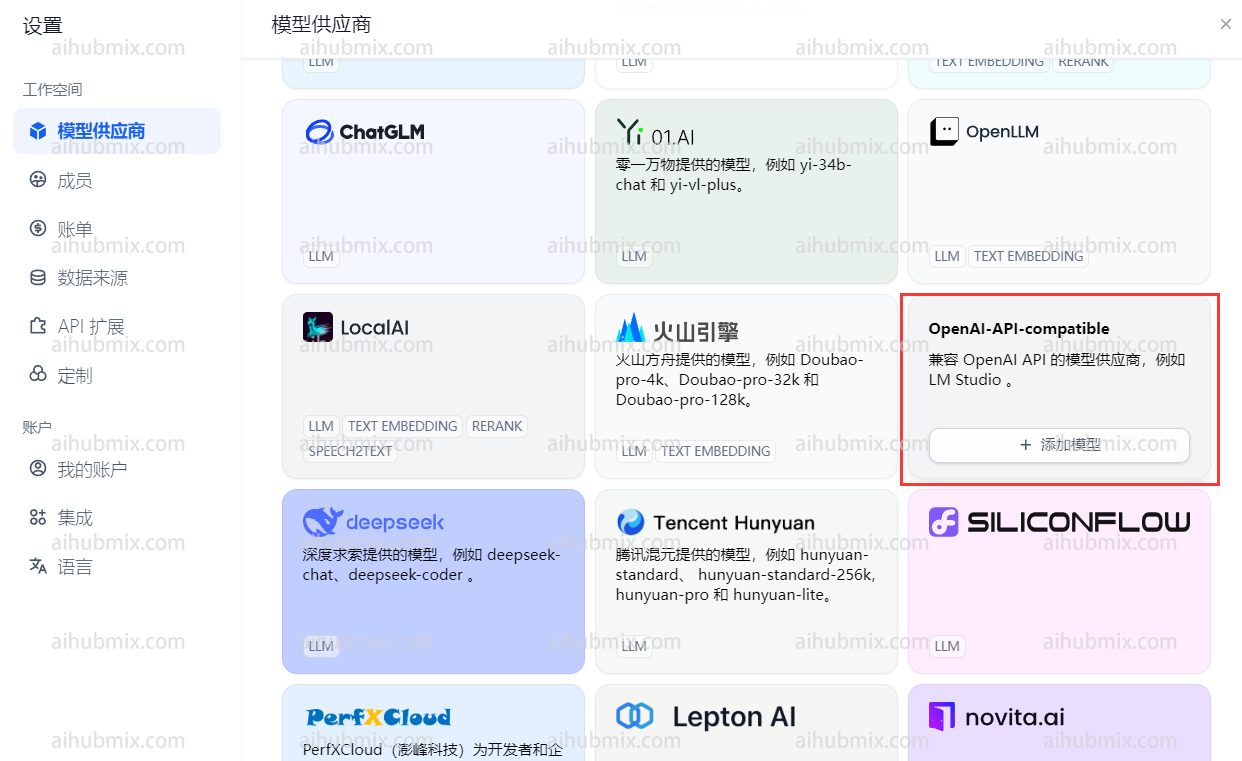1242x761 pixels.
Task: Click OpenLLM's TEXT EMBEDDING tag
Action: (x=1028, y=256)
